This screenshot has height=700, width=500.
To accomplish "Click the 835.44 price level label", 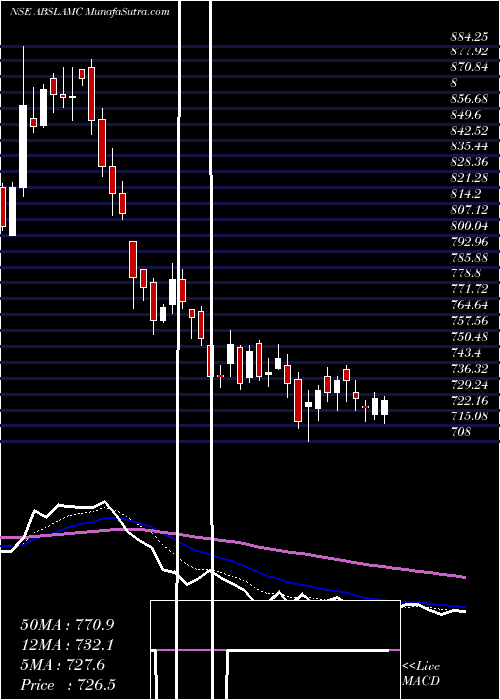I will click(x=469, y=146).
